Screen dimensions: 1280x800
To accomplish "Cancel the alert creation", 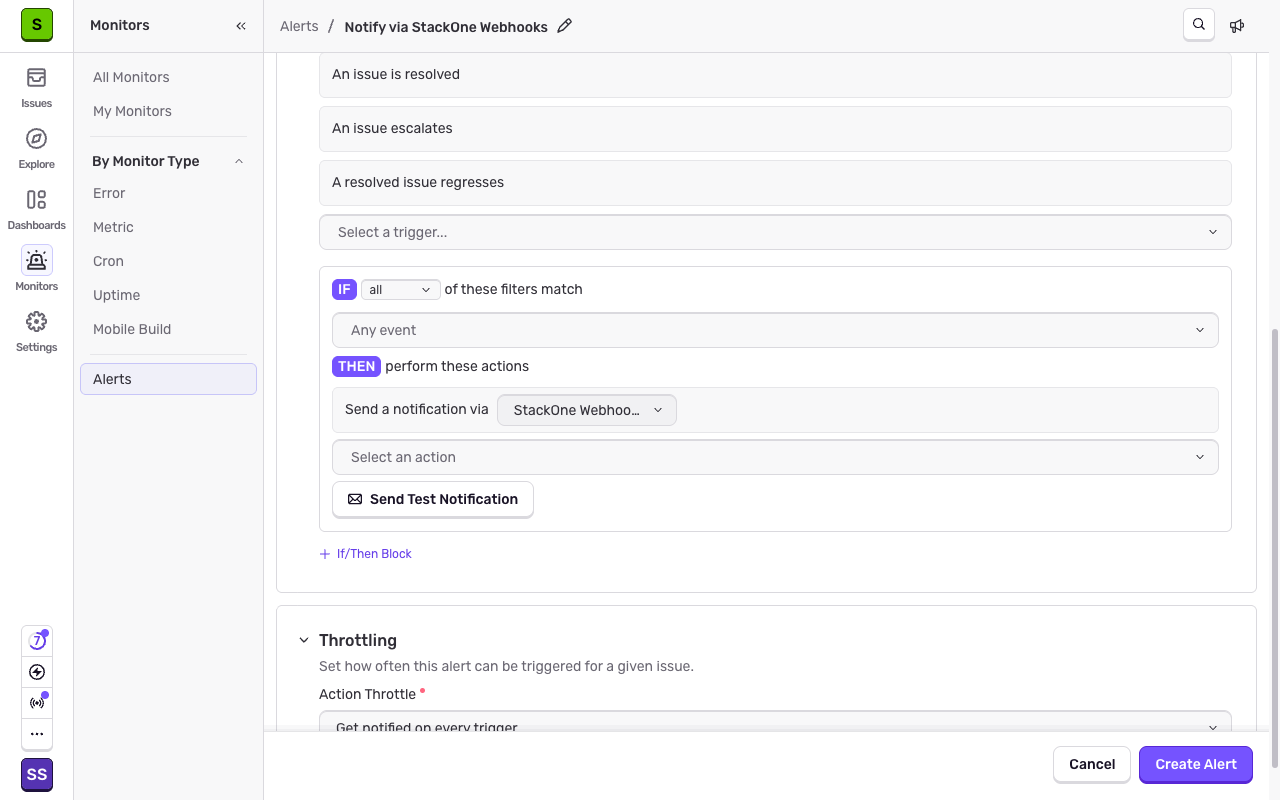I will 1092,764.
